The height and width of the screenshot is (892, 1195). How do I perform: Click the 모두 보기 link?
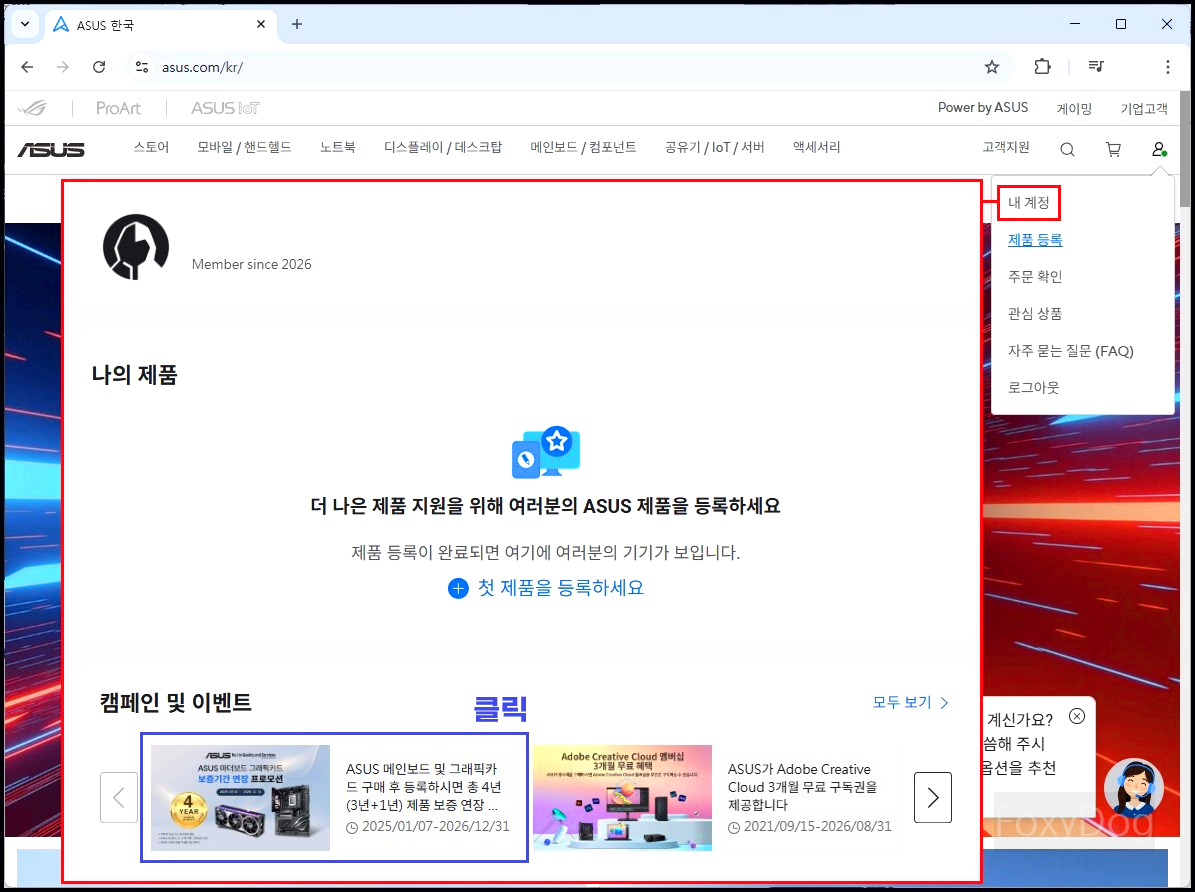point(910,702)
